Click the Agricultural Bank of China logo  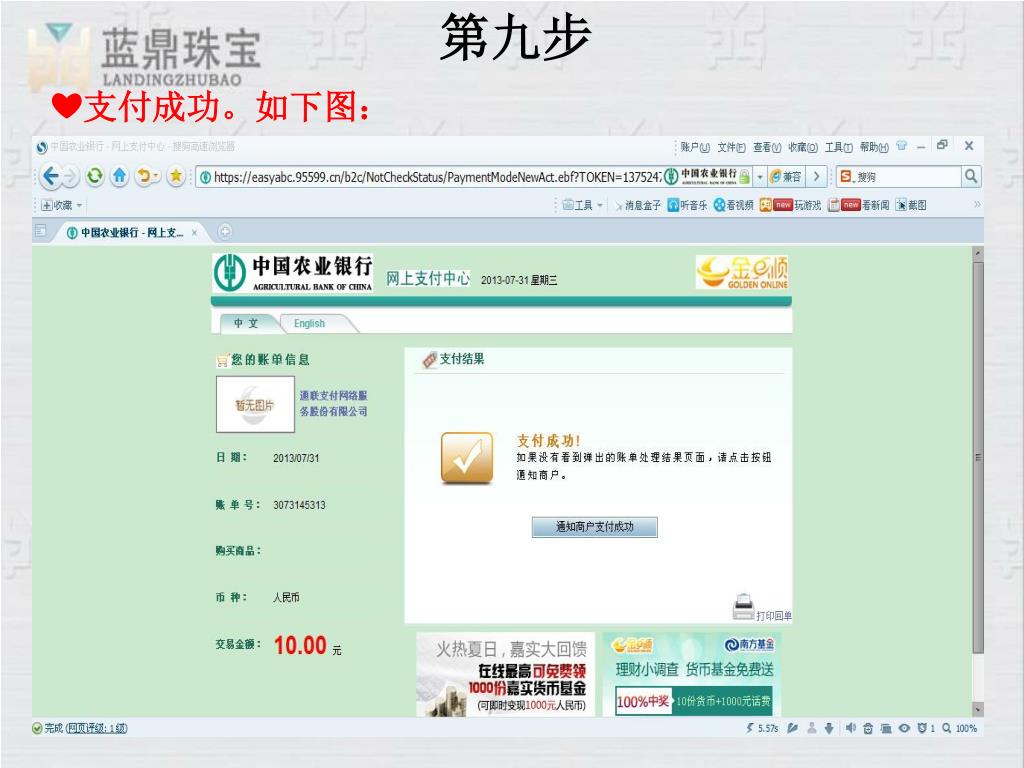[293, 273]
